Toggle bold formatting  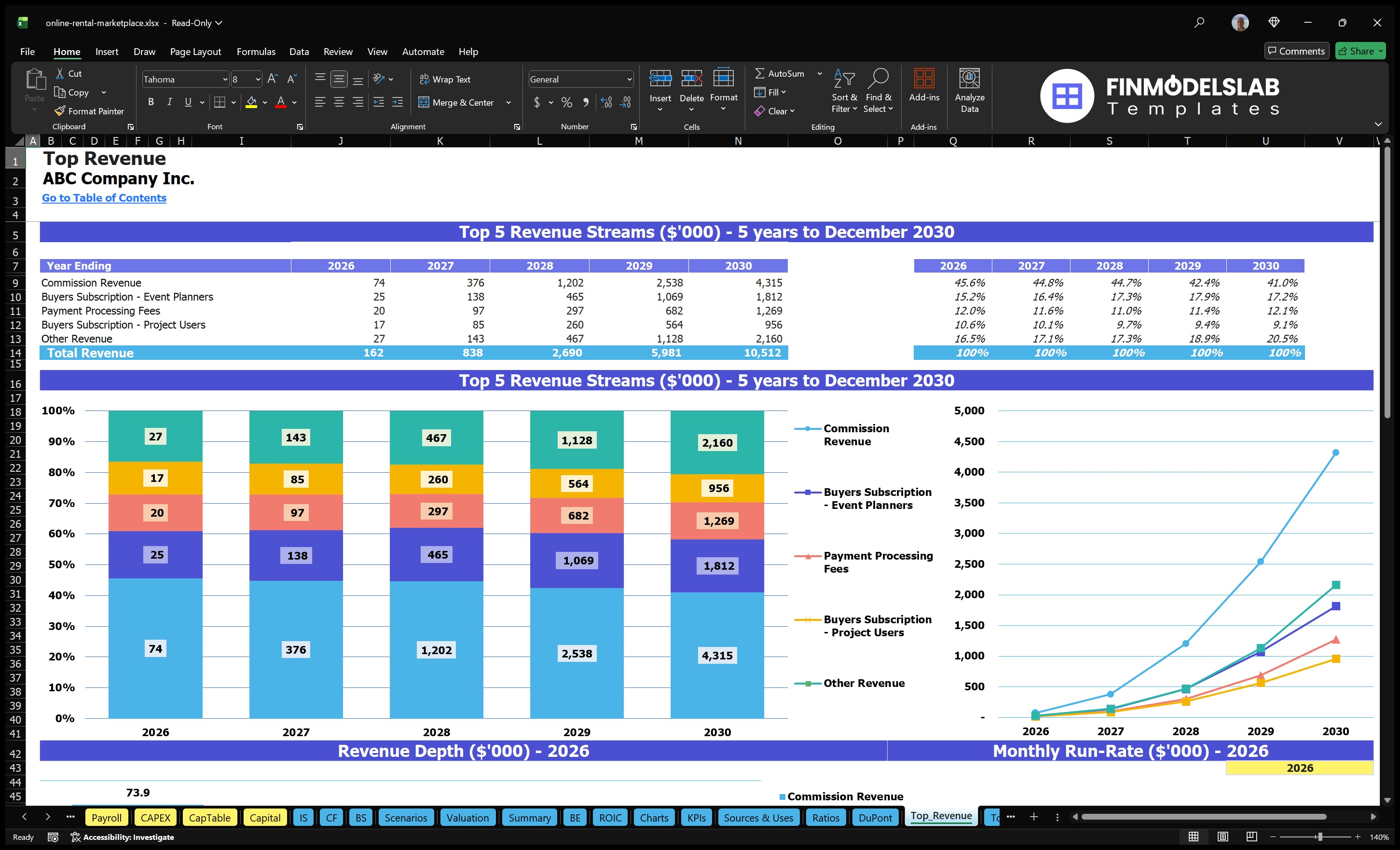click(151, 102)
